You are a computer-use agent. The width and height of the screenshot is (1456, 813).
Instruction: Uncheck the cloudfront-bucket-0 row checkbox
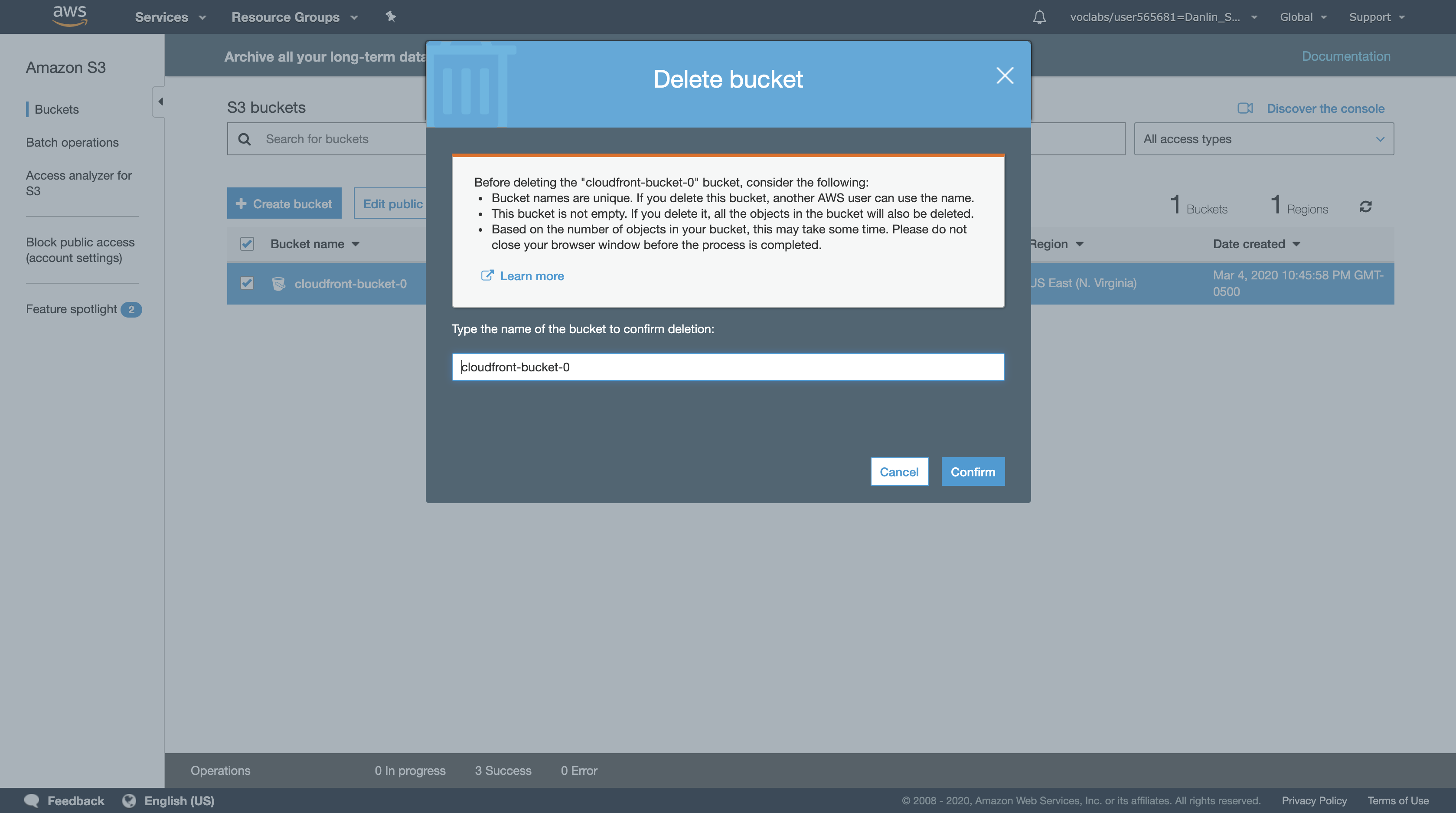pyautogui.click(x=247, y=283)
